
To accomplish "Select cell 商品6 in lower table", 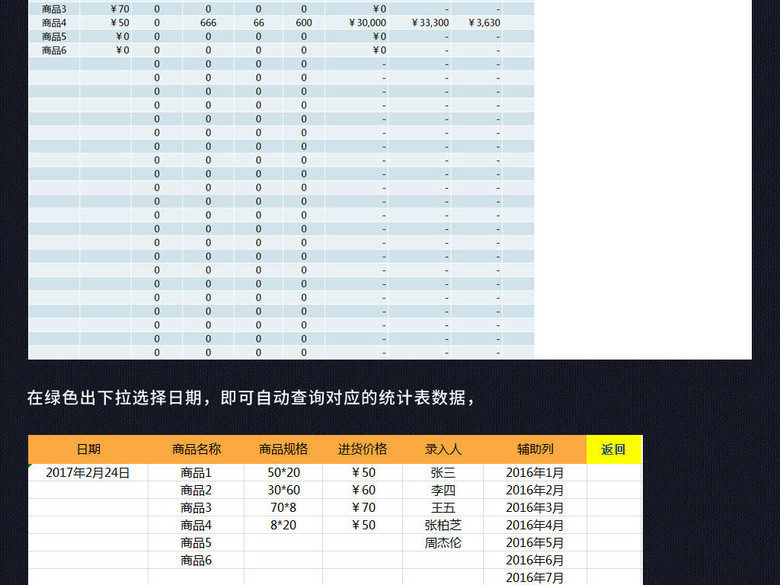I will coord(196,560).
